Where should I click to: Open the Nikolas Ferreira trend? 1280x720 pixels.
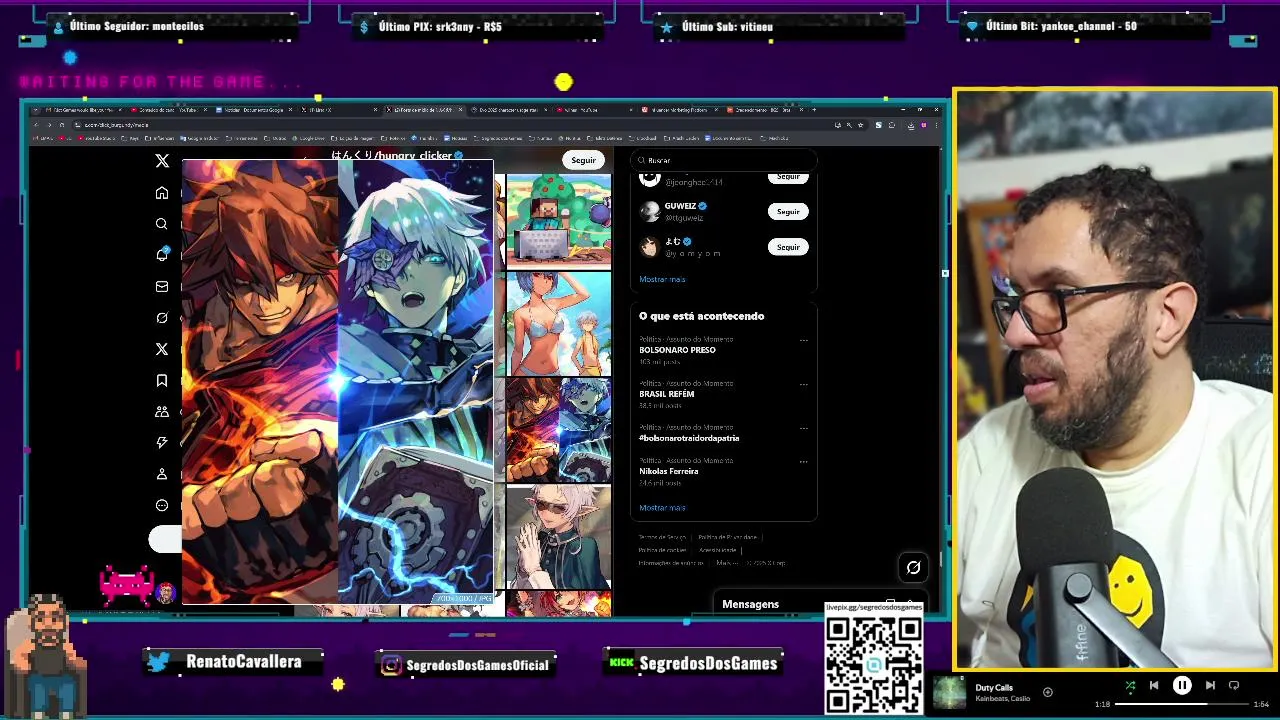pyautogui.click(x=669, y=471)
